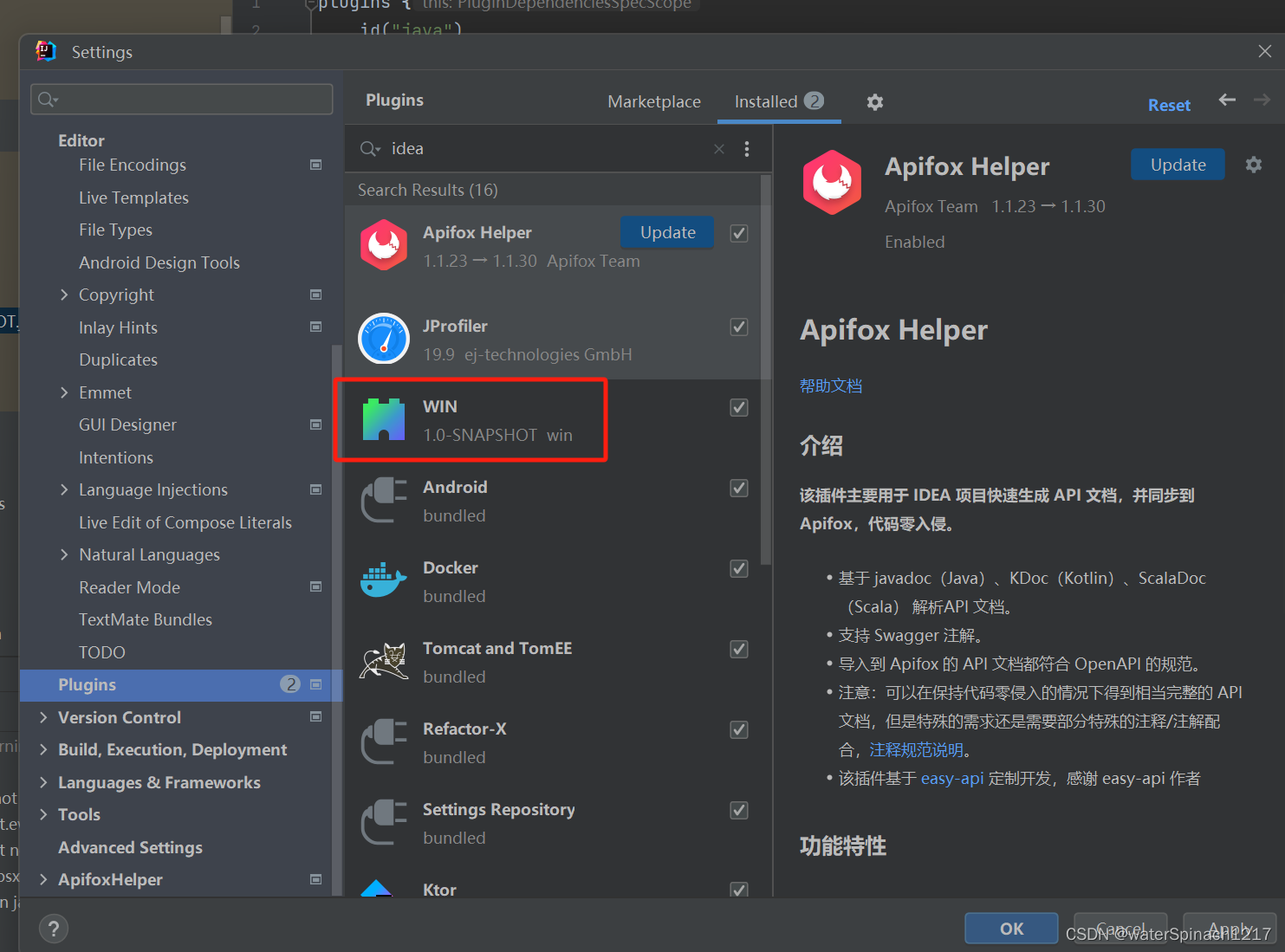Expand the Natural Languages node
1285x952 pixels.
[x=64, y=554]
